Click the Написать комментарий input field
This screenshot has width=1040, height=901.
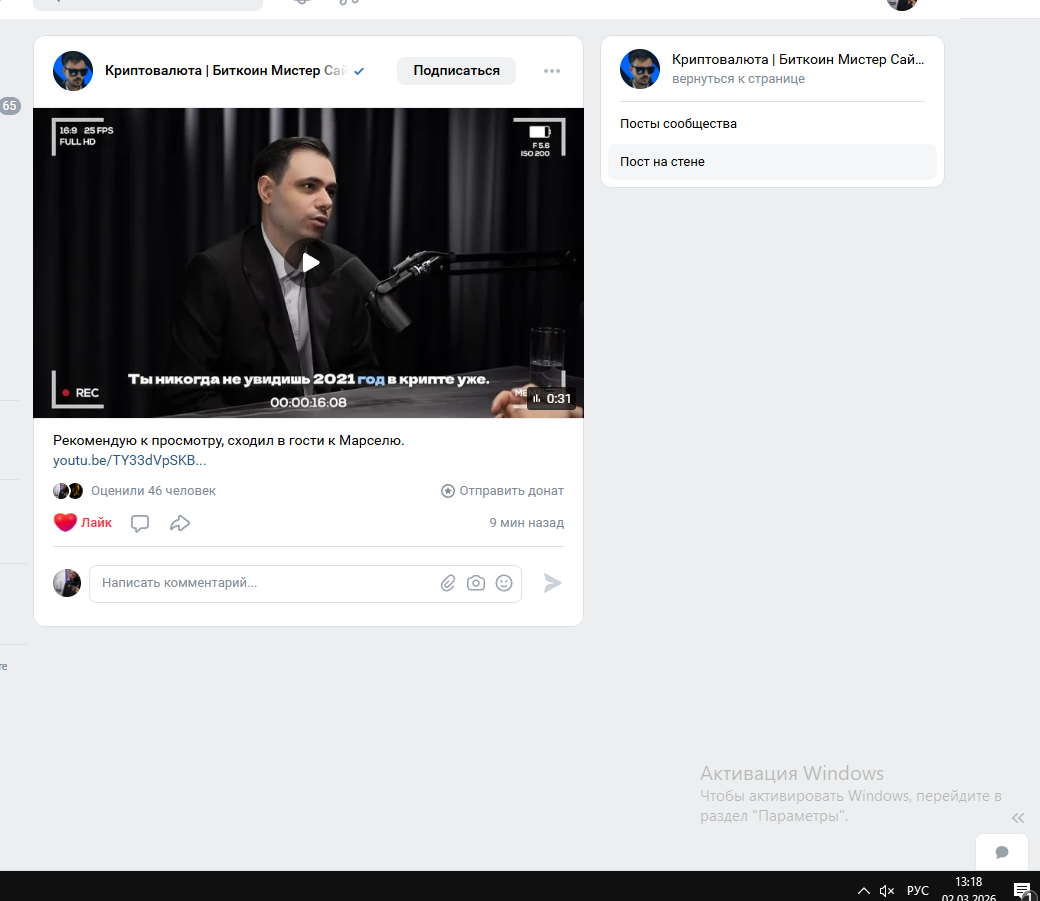pyautogui.click(x=260, y=583)
